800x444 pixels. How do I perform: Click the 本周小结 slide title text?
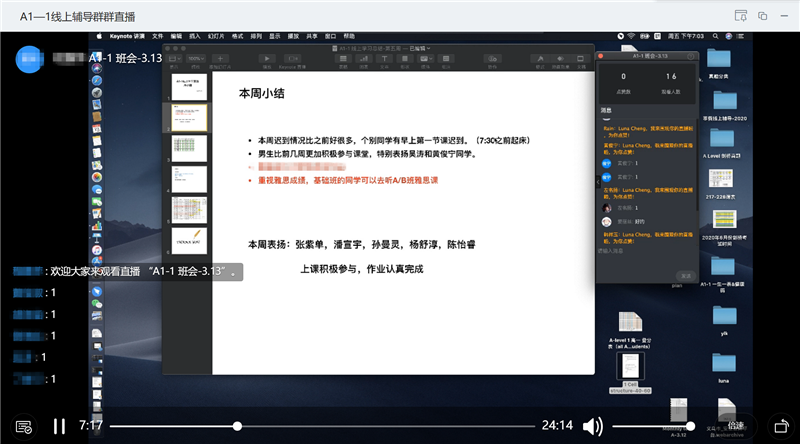tap(260, 93)
